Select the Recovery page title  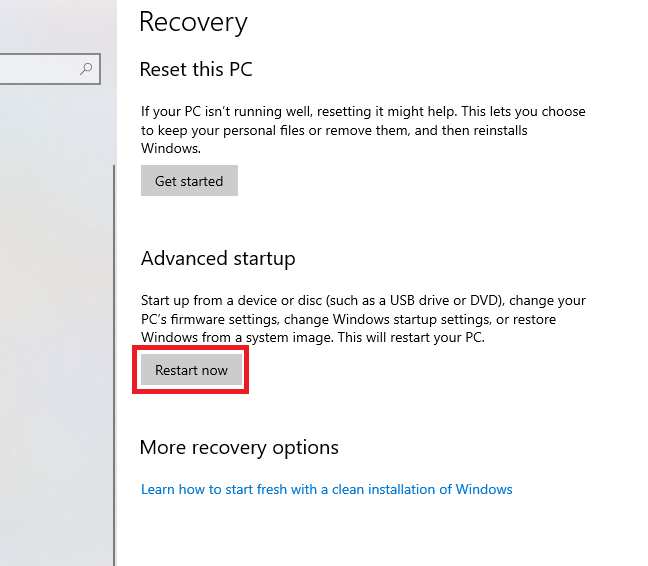[x=193, y=22]
